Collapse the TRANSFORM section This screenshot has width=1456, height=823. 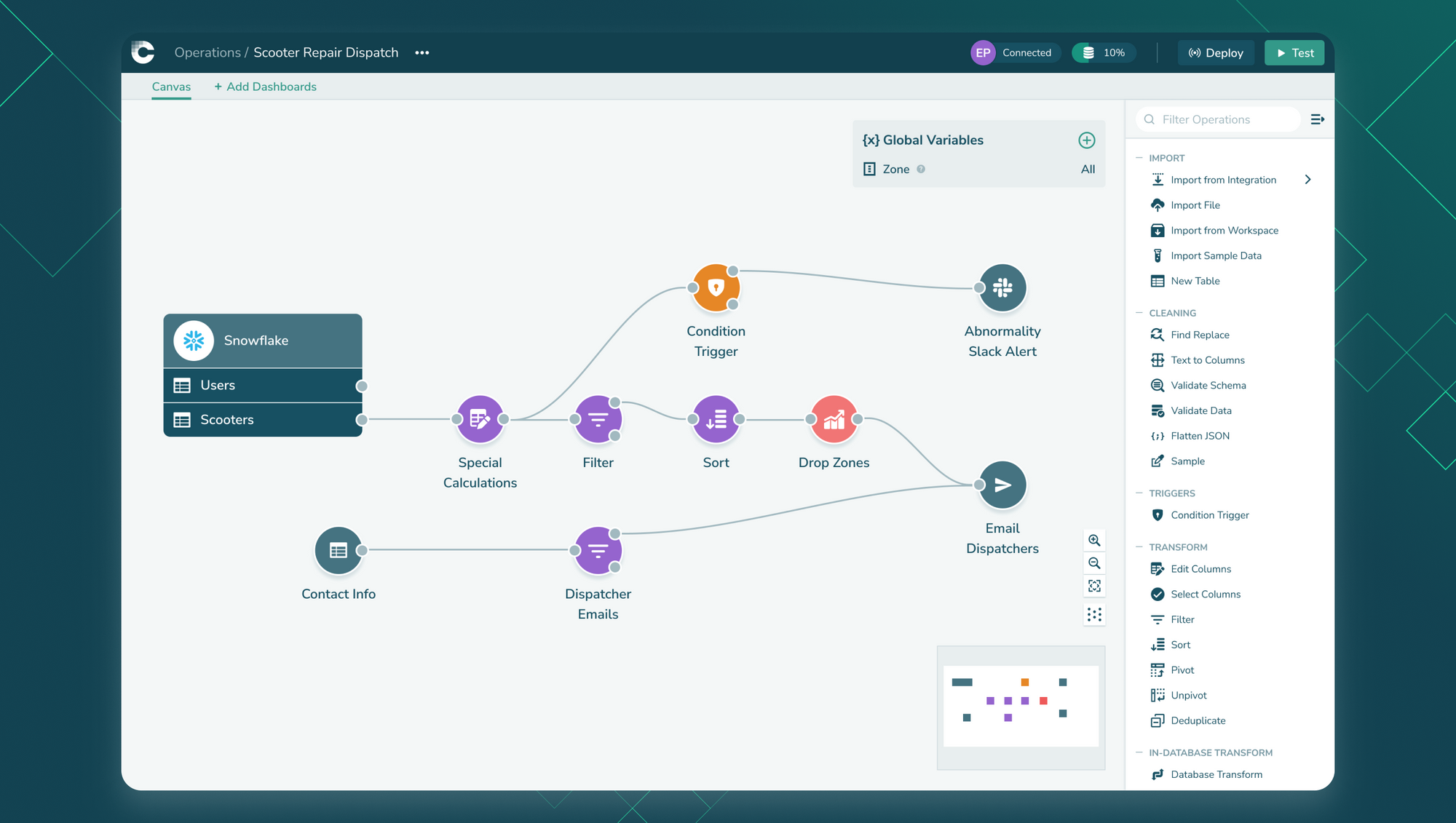click(x=1139, y=547)
